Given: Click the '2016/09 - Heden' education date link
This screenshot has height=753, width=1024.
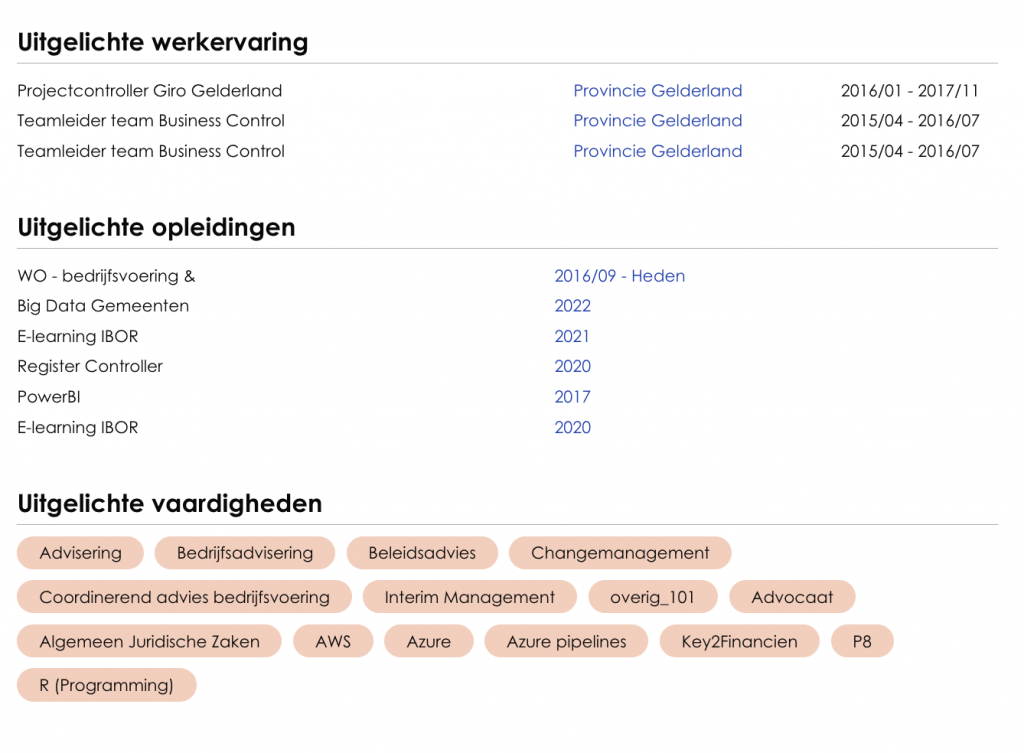Looking at the screenshot, I should (619, 276).
